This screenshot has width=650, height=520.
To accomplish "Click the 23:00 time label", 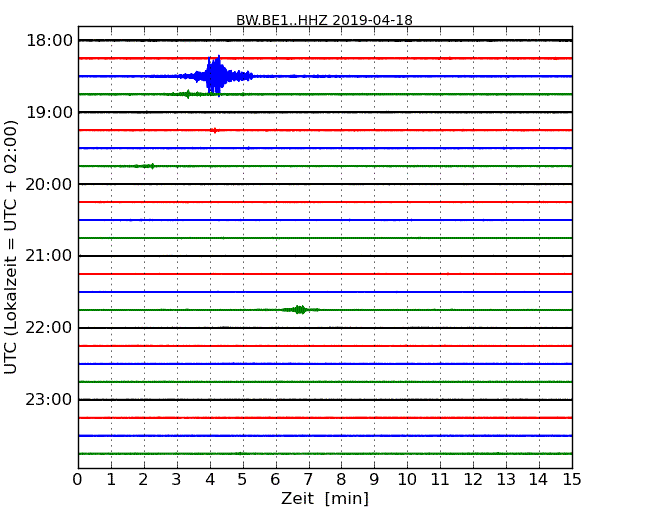I will click(x=49, y=400).
